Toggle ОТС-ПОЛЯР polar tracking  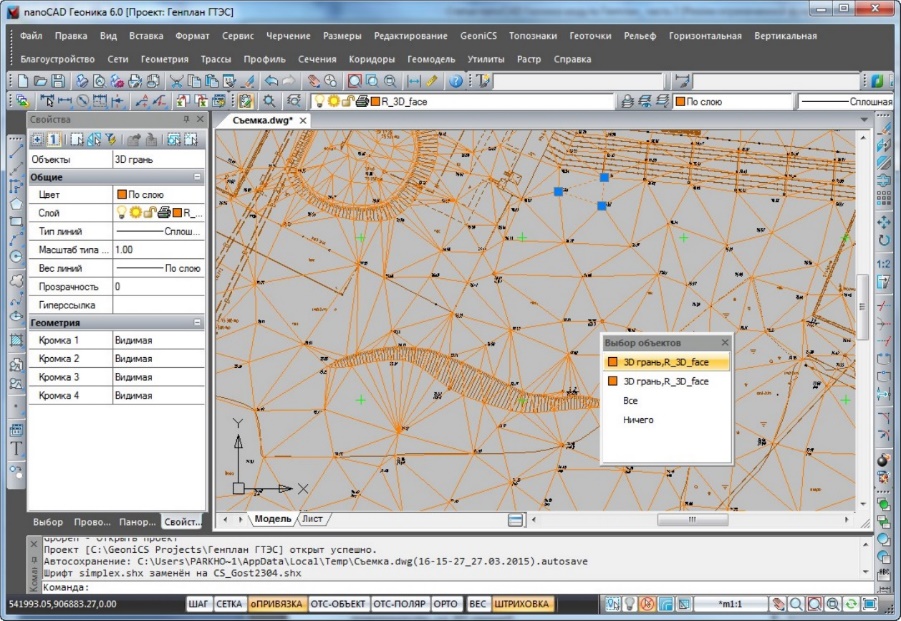coord(399,604)
